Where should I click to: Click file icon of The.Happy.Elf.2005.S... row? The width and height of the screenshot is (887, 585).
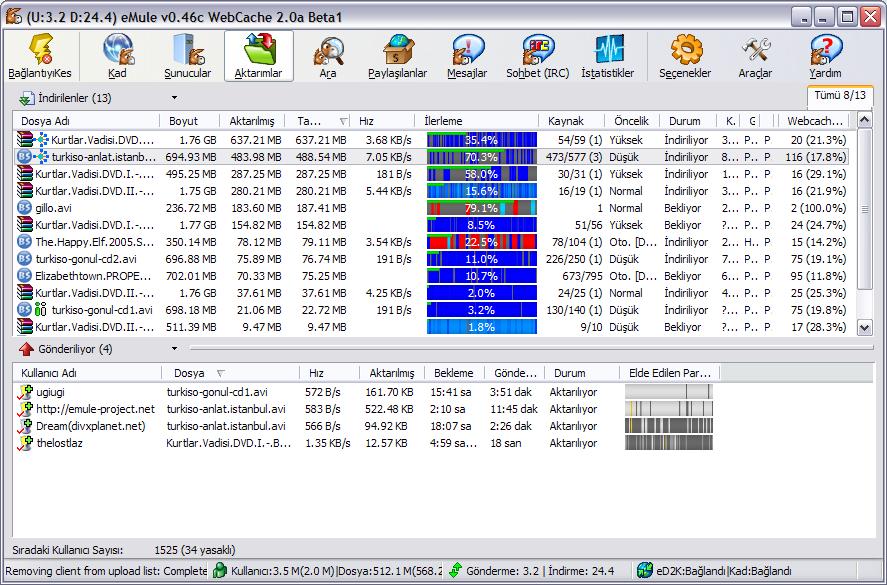tap(24, 242)
